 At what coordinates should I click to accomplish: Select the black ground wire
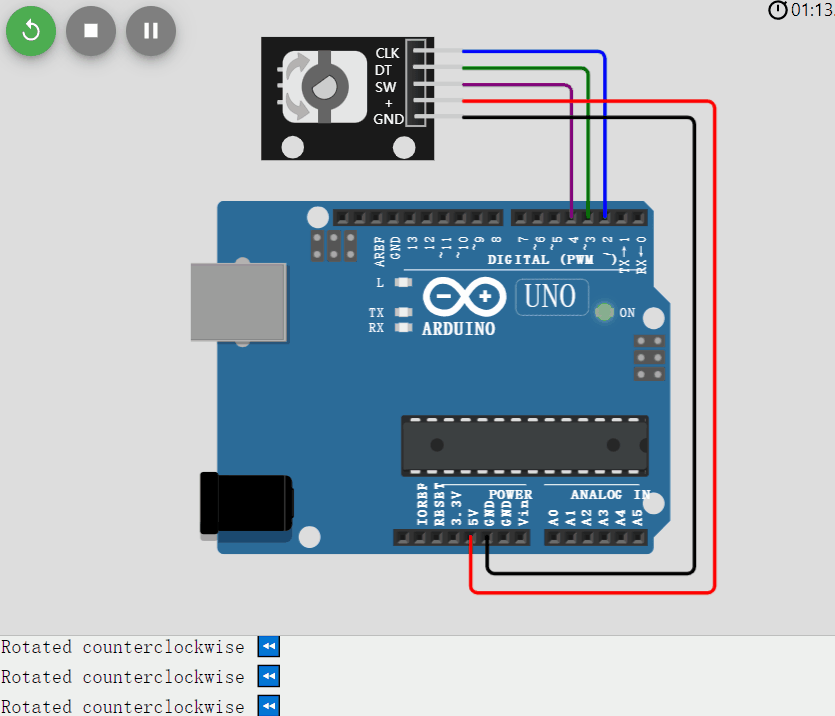(693, 346)
